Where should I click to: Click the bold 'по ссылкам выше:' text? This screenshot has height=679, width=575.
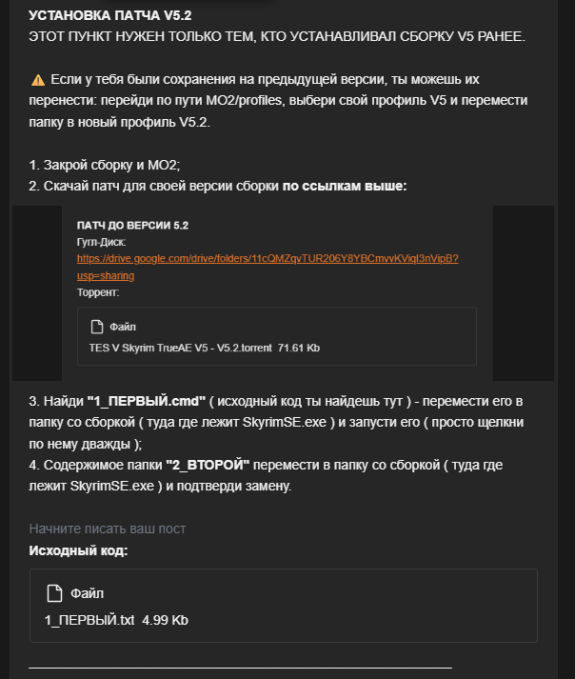(345, 186)
